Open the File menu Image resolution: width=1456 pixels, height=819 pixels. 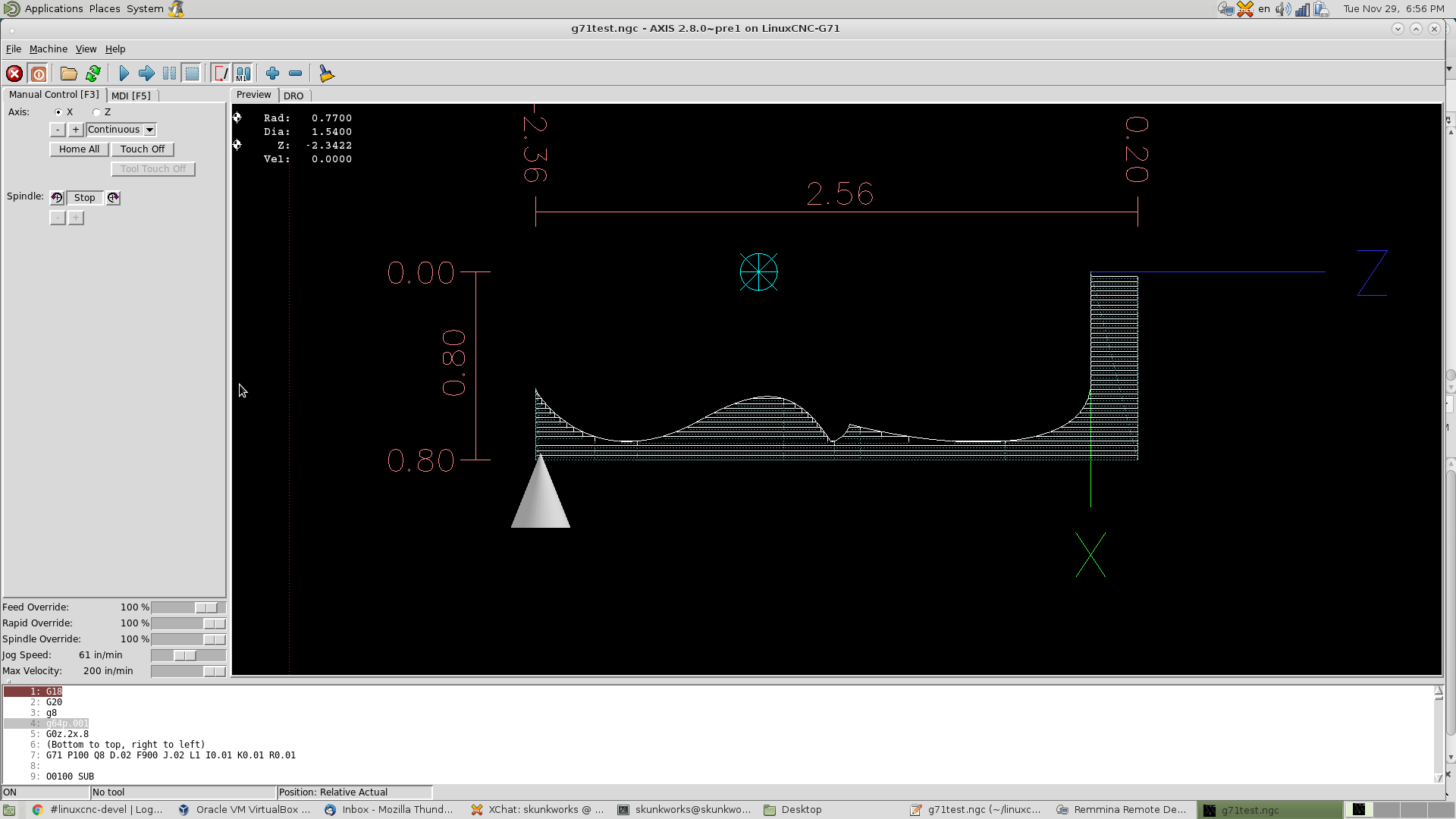(14, 49)
